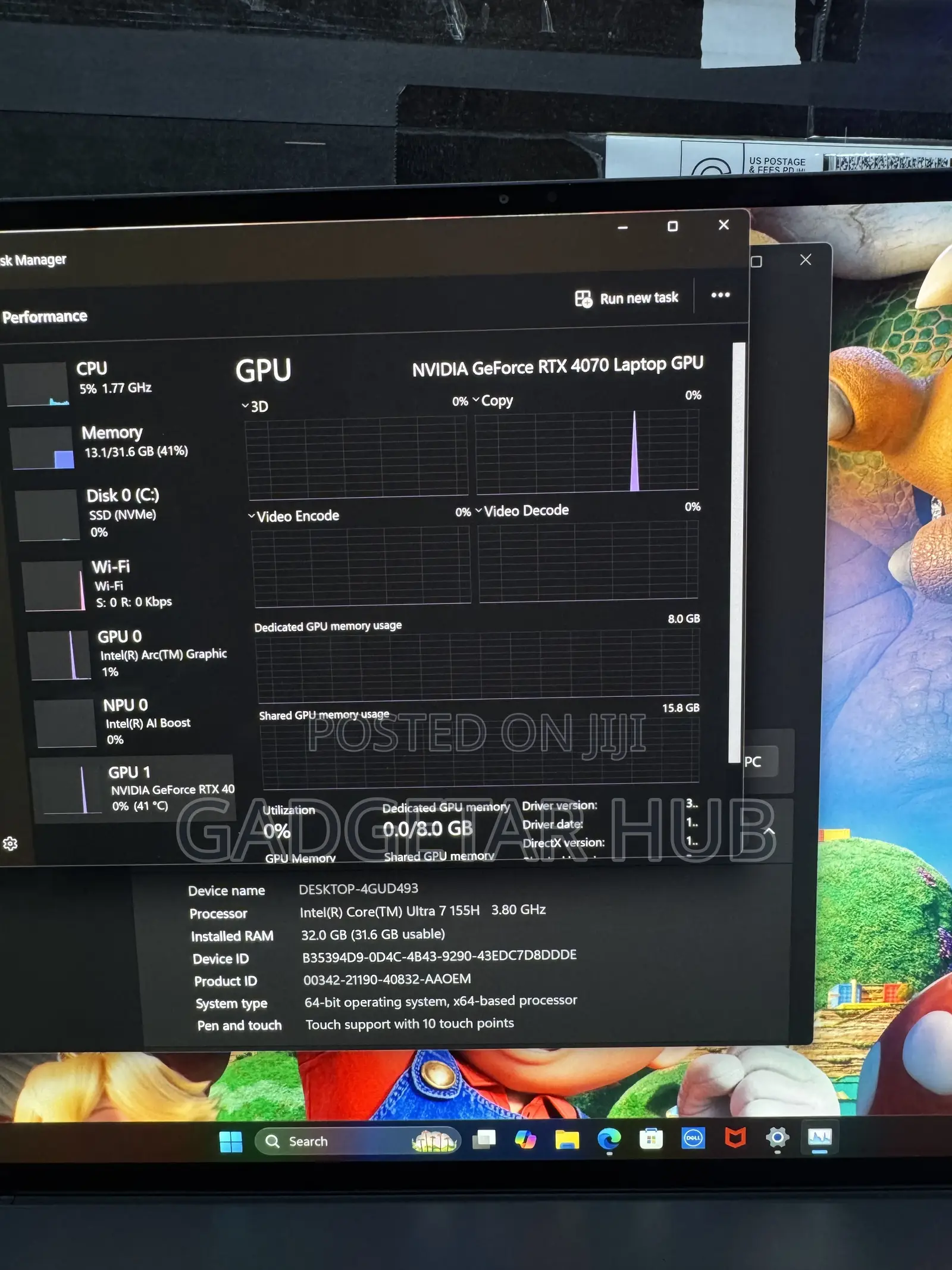
Task: Collapse the Settings section chevron at right
Action: [769, 831]
